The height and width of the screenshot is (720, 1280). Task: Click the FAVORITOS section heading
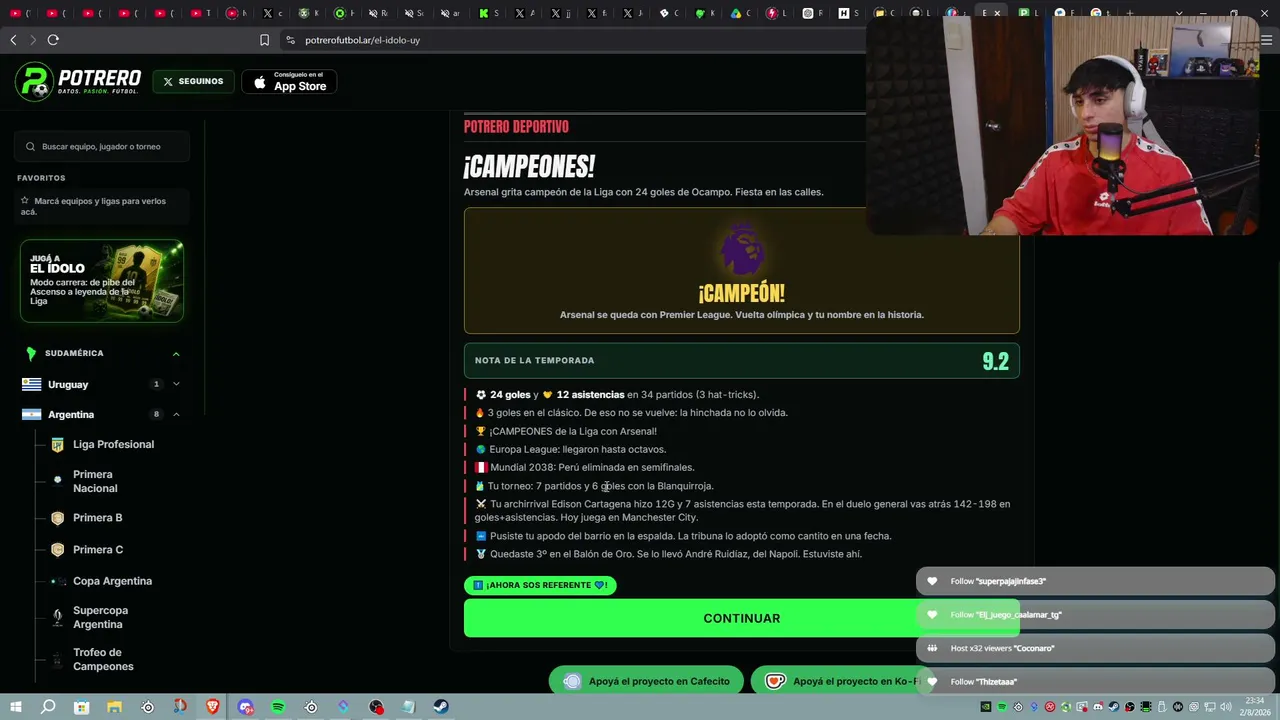point(41,178)
